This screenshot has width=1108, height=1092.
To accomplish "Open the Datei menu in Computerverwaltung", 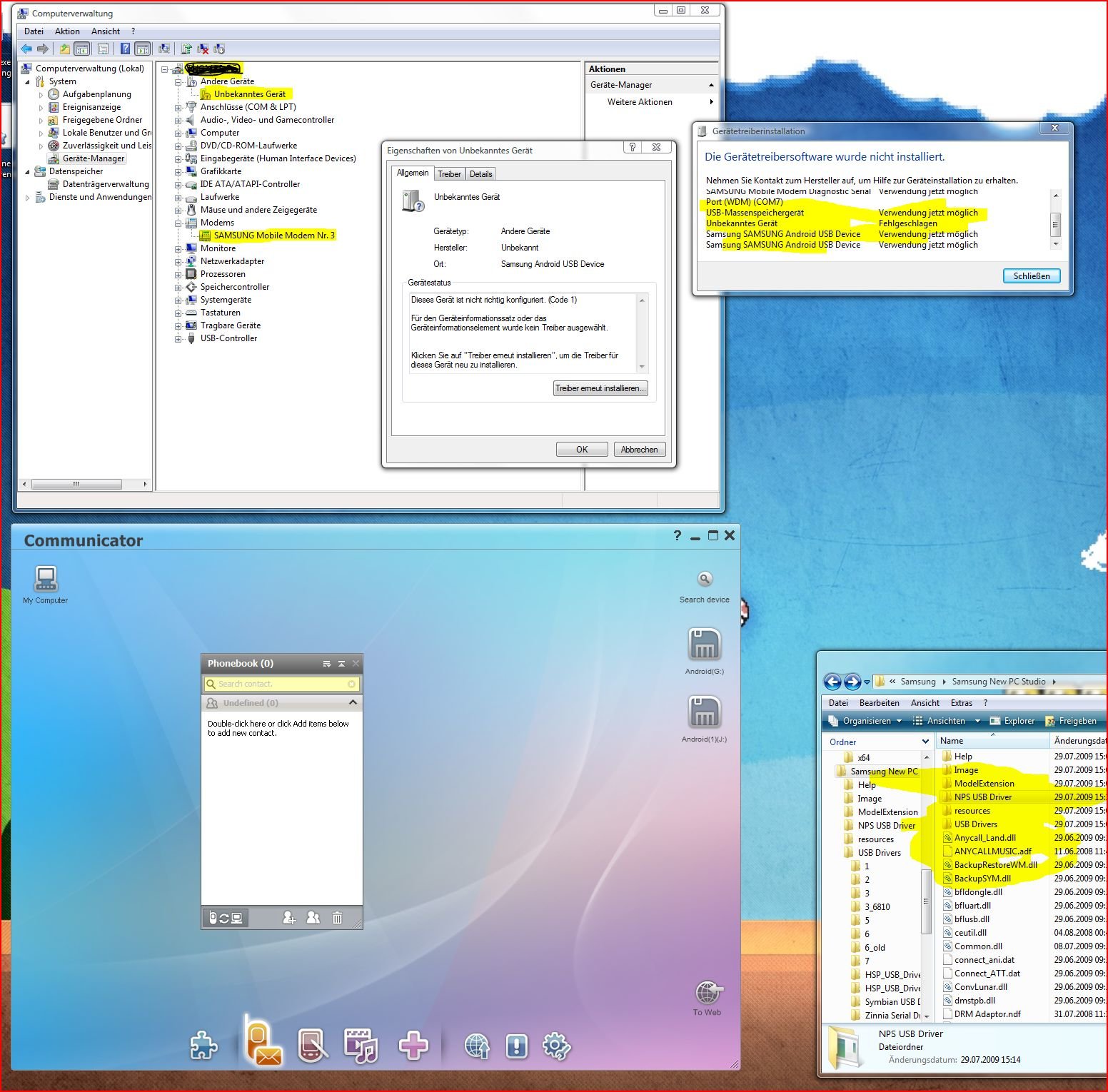I will click(34, 31).
